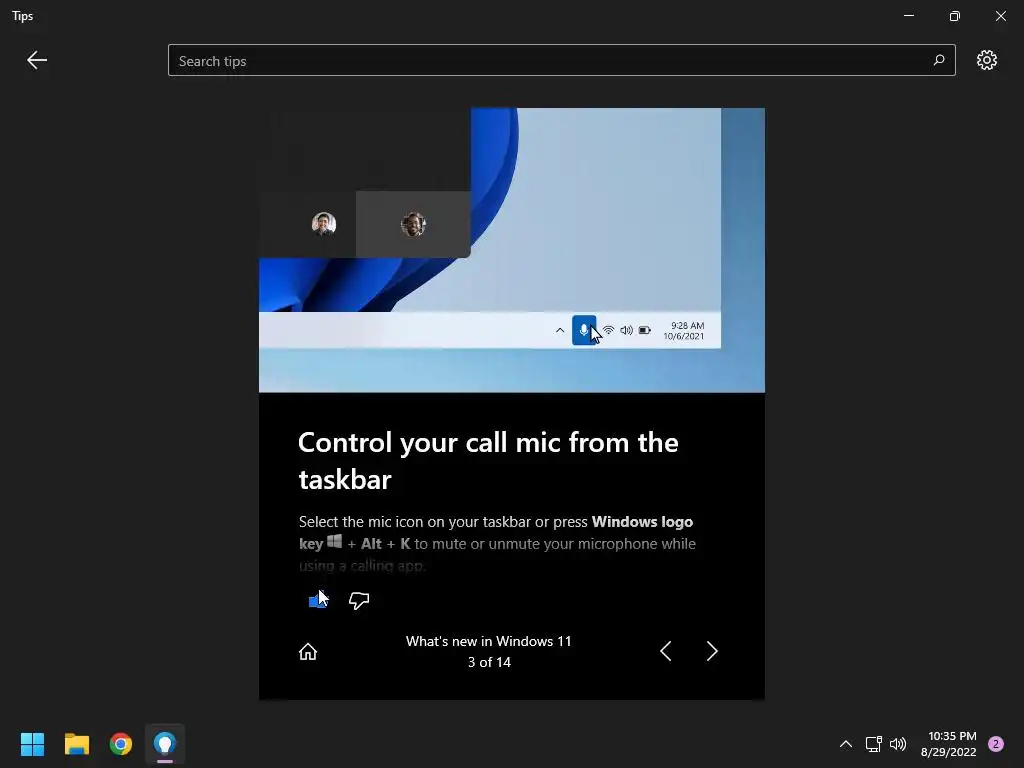This screenshot has height=768, width=1024.
Task: Mark tip unhelpful with thumbs down
Action: click(x=359, y=600)
